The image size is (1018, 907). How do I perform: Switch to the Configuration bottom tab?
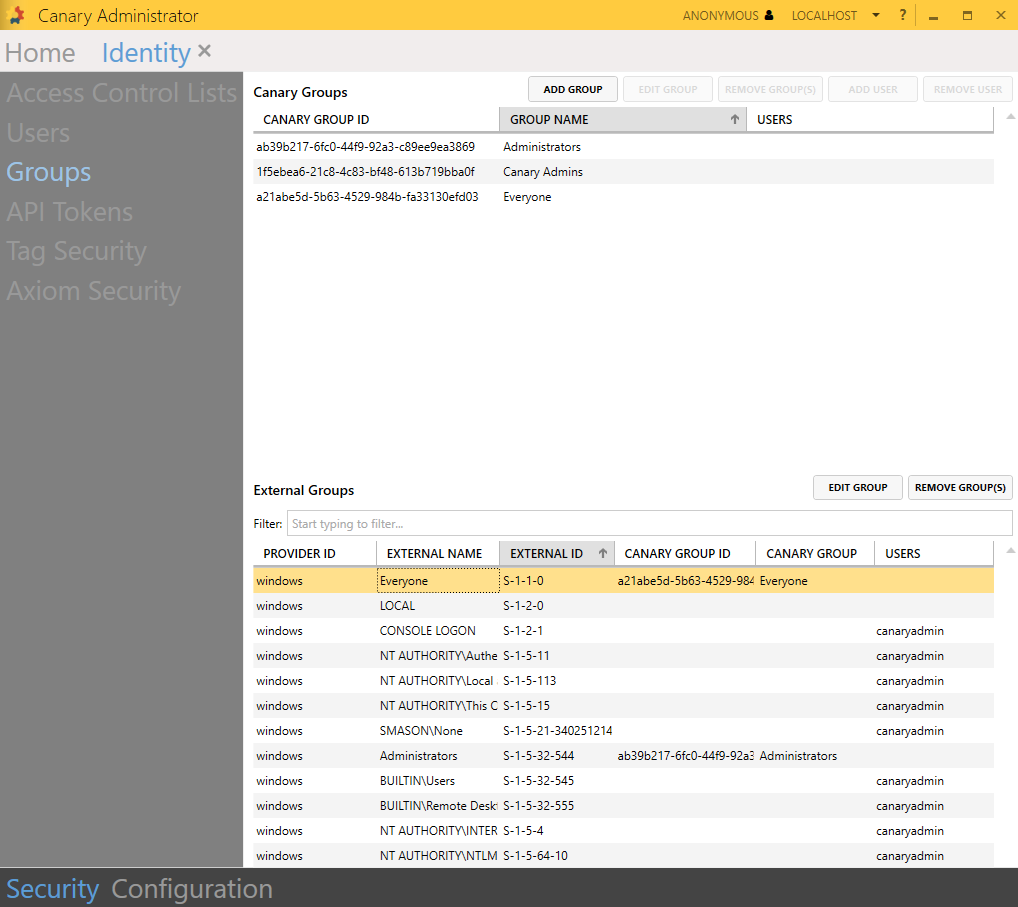[x=192, y=889]
